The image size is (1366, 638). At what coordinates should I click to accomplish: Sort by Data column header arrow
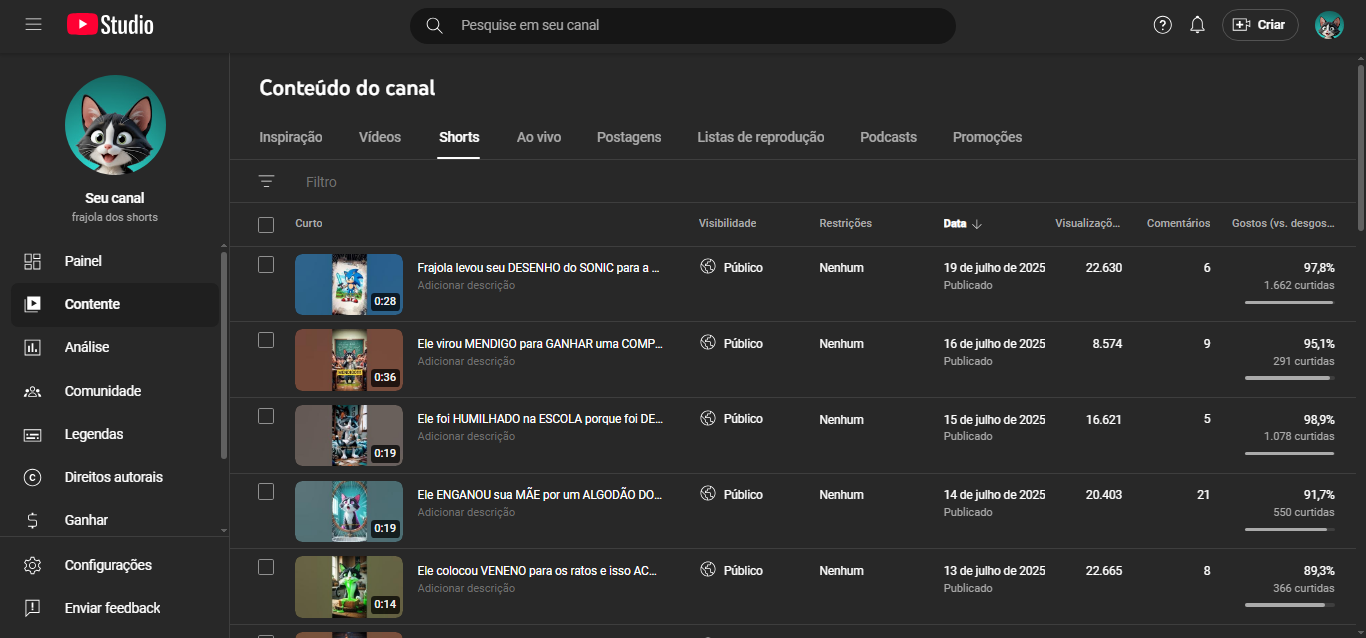tap(976, 224)
